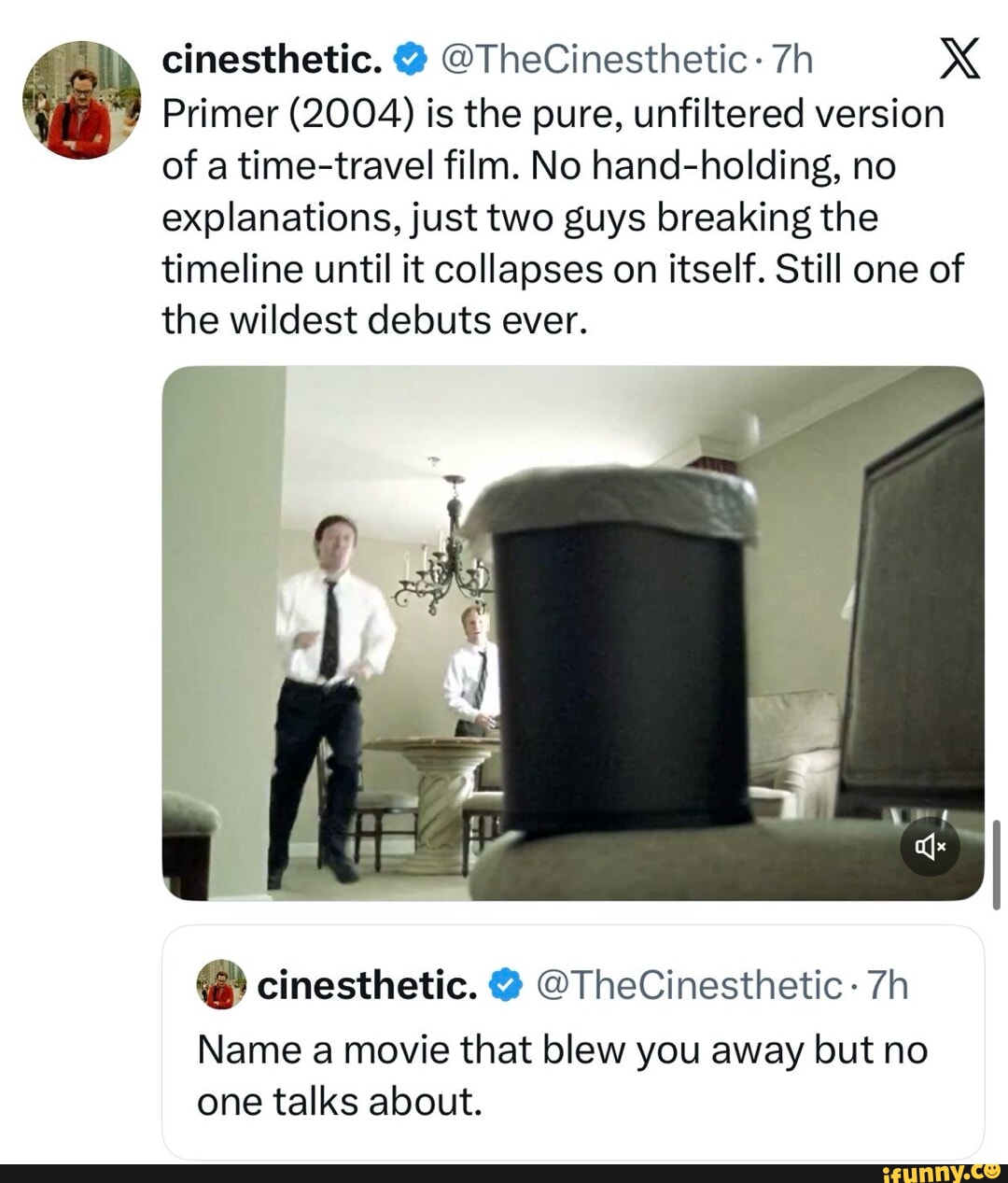Open cinesthetic display name in main tweet
The height and width of the screenshot is (1183, 1008).
coord(271,61)
